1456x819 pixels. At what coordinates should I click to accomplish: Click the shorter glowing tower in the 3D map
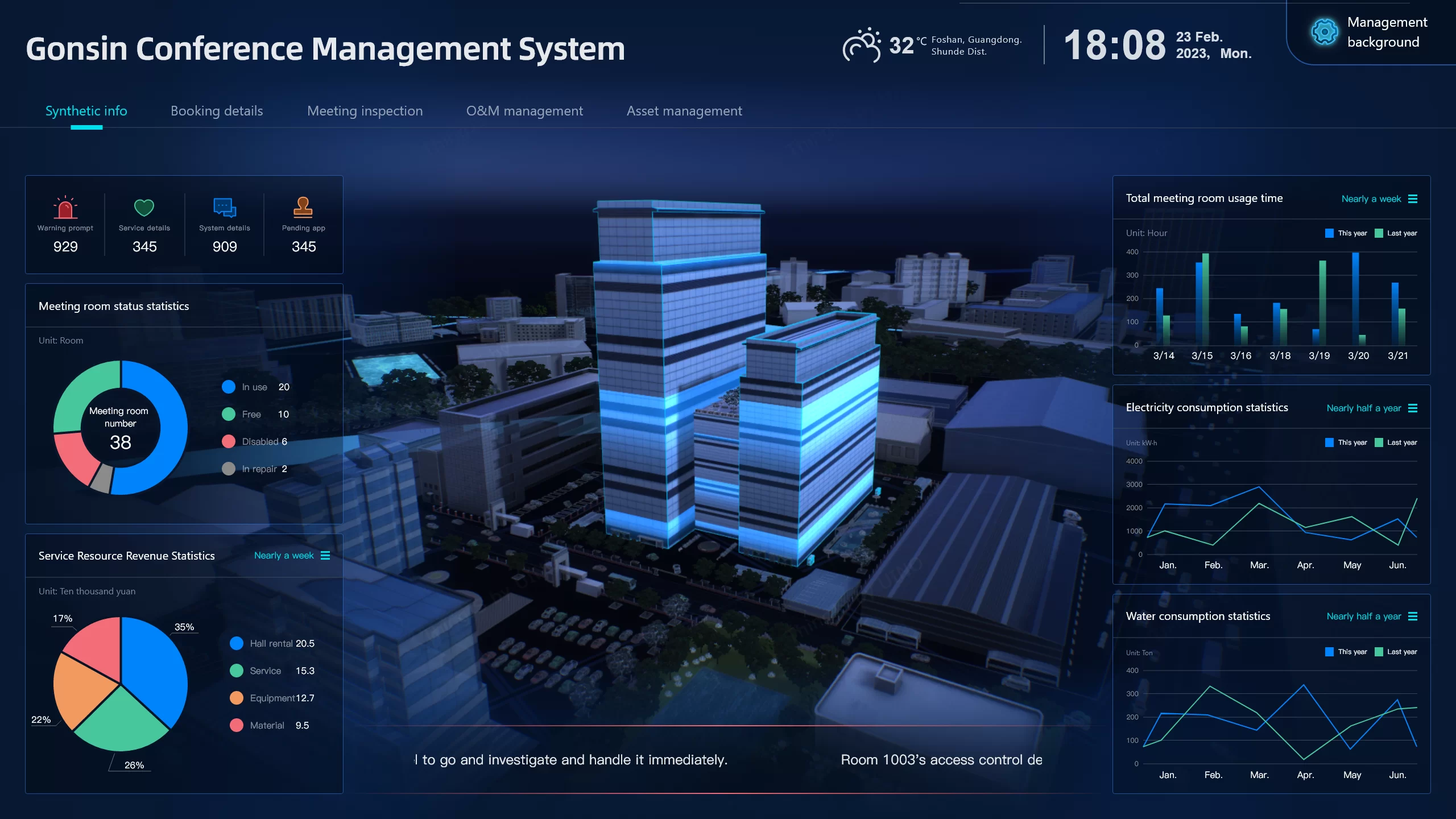(x=810, y=438)
